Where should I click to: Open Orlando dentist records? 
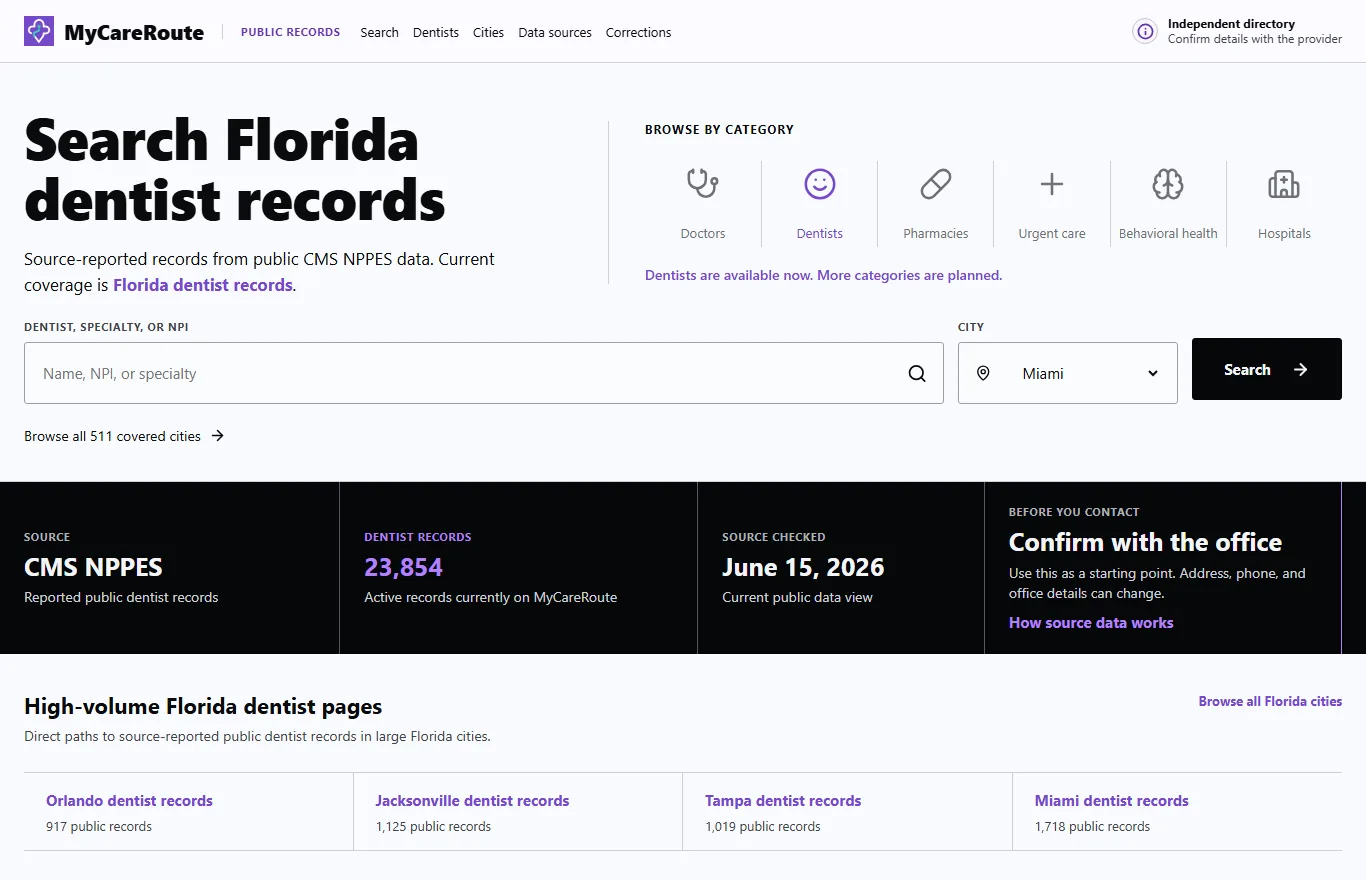129,800
